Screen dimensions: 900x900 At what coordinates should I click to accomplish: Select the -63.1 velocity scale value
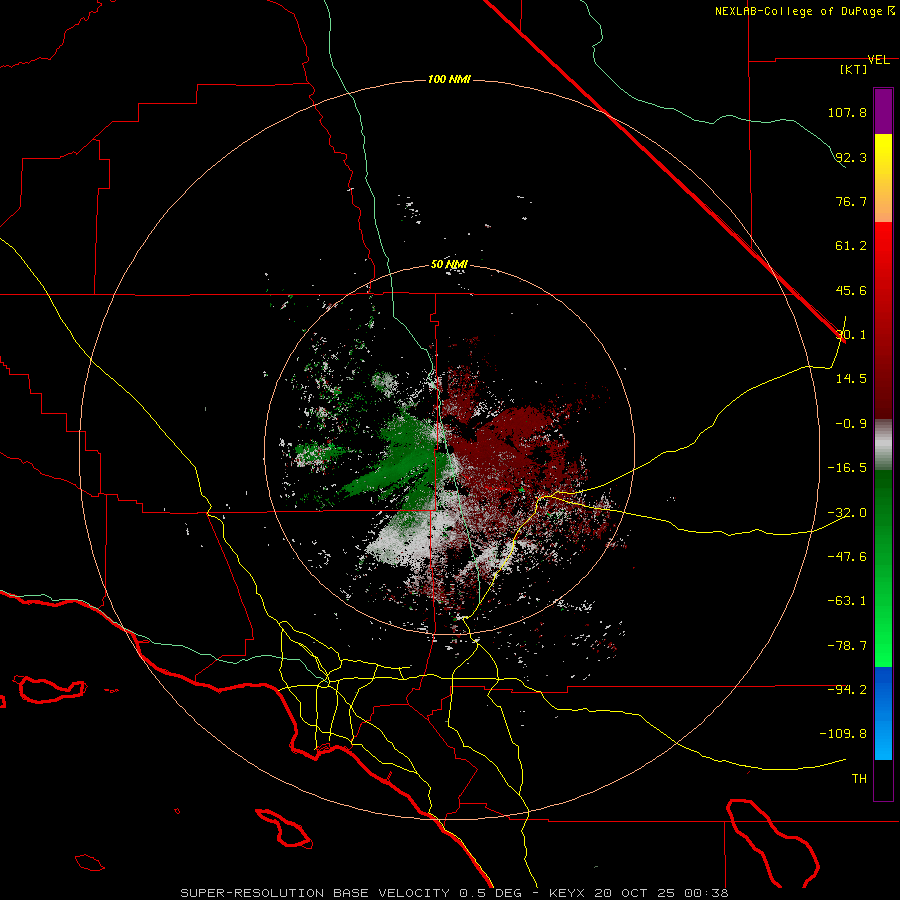847,601
